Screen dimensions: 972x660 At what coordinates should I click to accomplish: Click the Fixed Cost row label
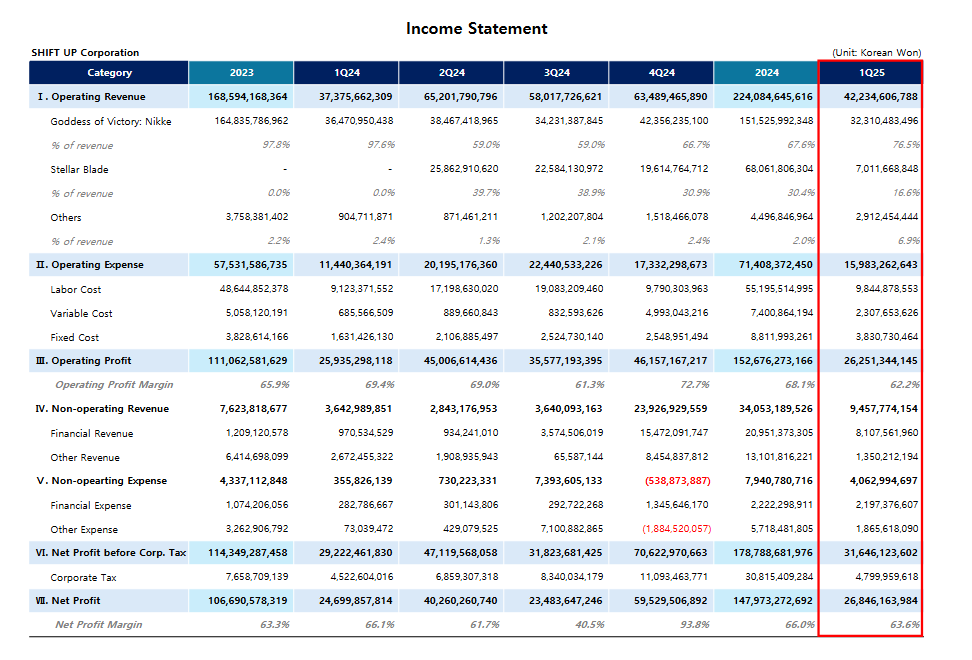(x=74, y=338)
